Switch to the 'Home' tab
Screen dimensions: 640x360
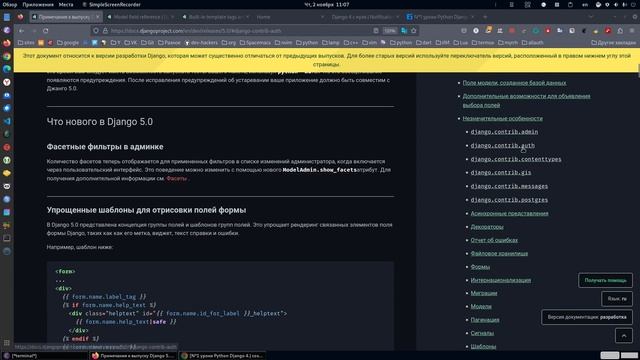pos(290,17)
